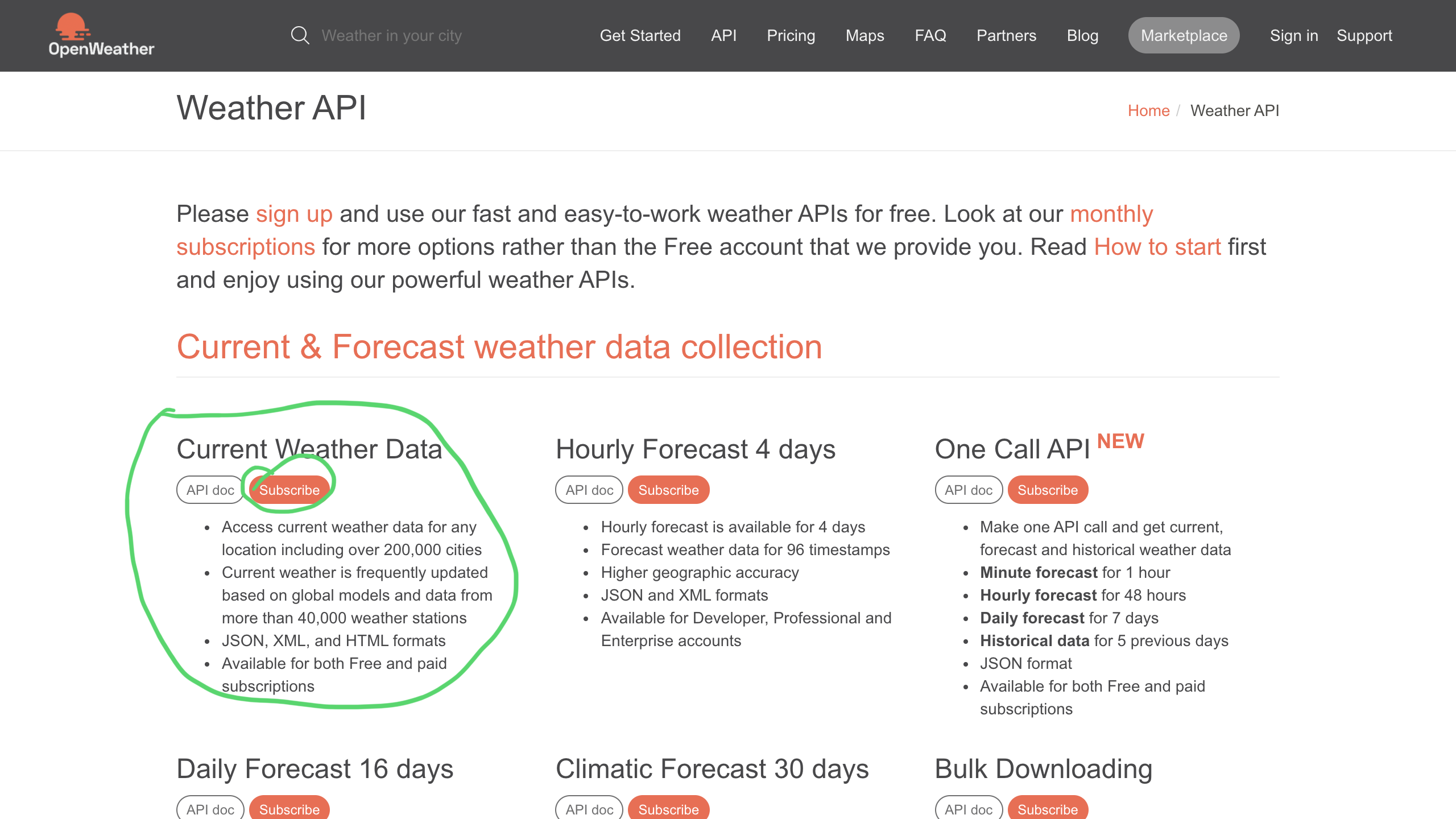Image resolution: width=1456 pixels, height=819 pixels.
Task: Open API doc for Current Weather Data
Action: (210, 490)
